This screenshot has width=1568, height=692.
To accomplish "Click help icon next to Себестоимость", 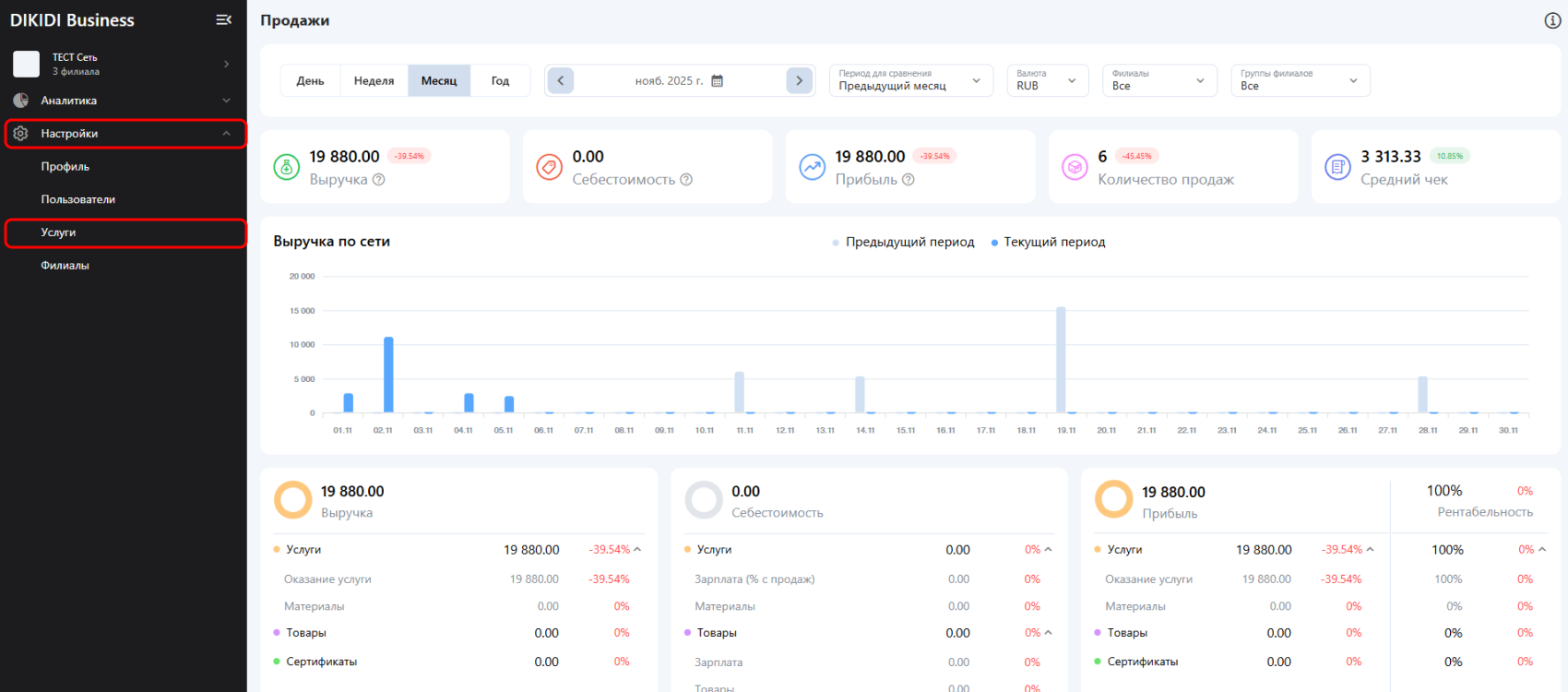I will 686,180.
